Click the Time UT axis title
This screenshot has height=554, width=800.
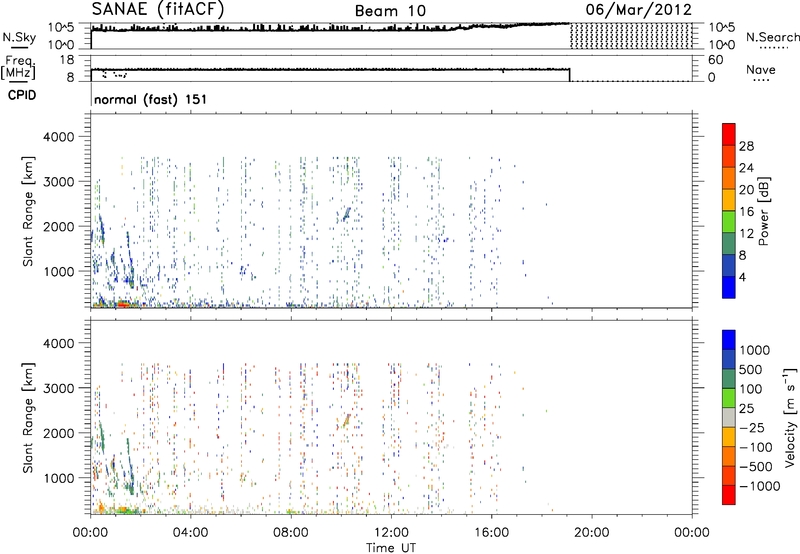[x=391, y=547]
